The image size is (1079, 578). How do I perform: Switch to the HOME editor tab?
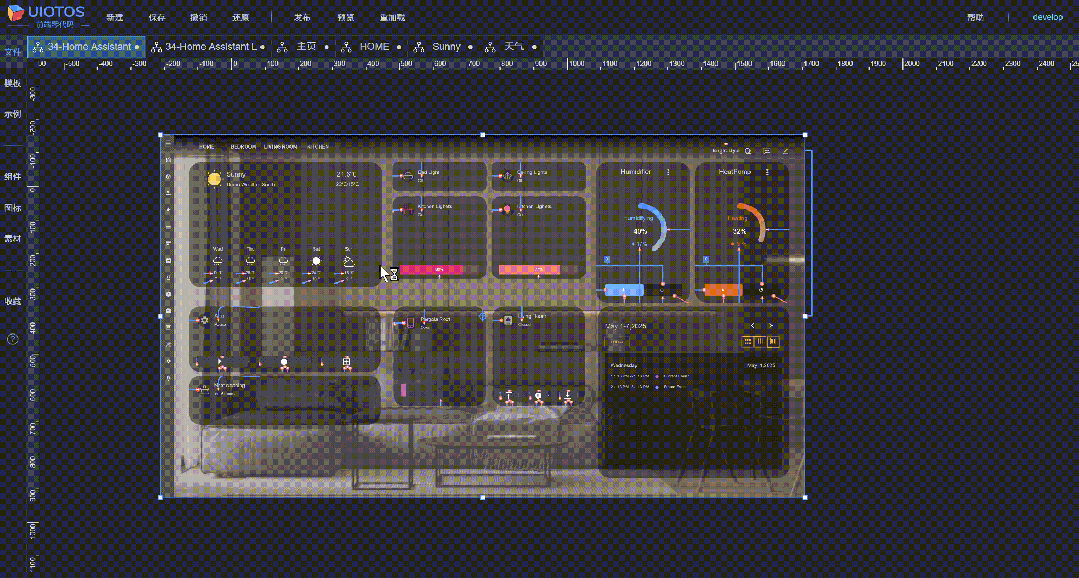(370, 47)
